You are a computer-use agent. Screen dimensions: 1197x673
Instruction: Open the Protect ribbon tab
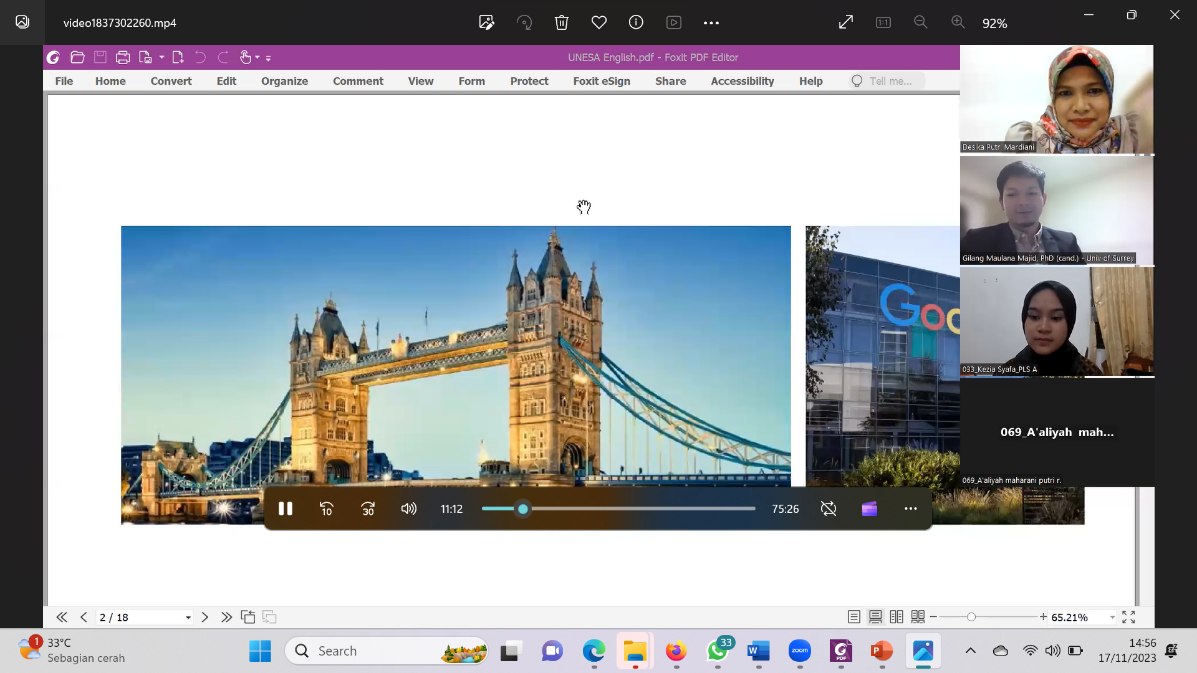[529, 81]
